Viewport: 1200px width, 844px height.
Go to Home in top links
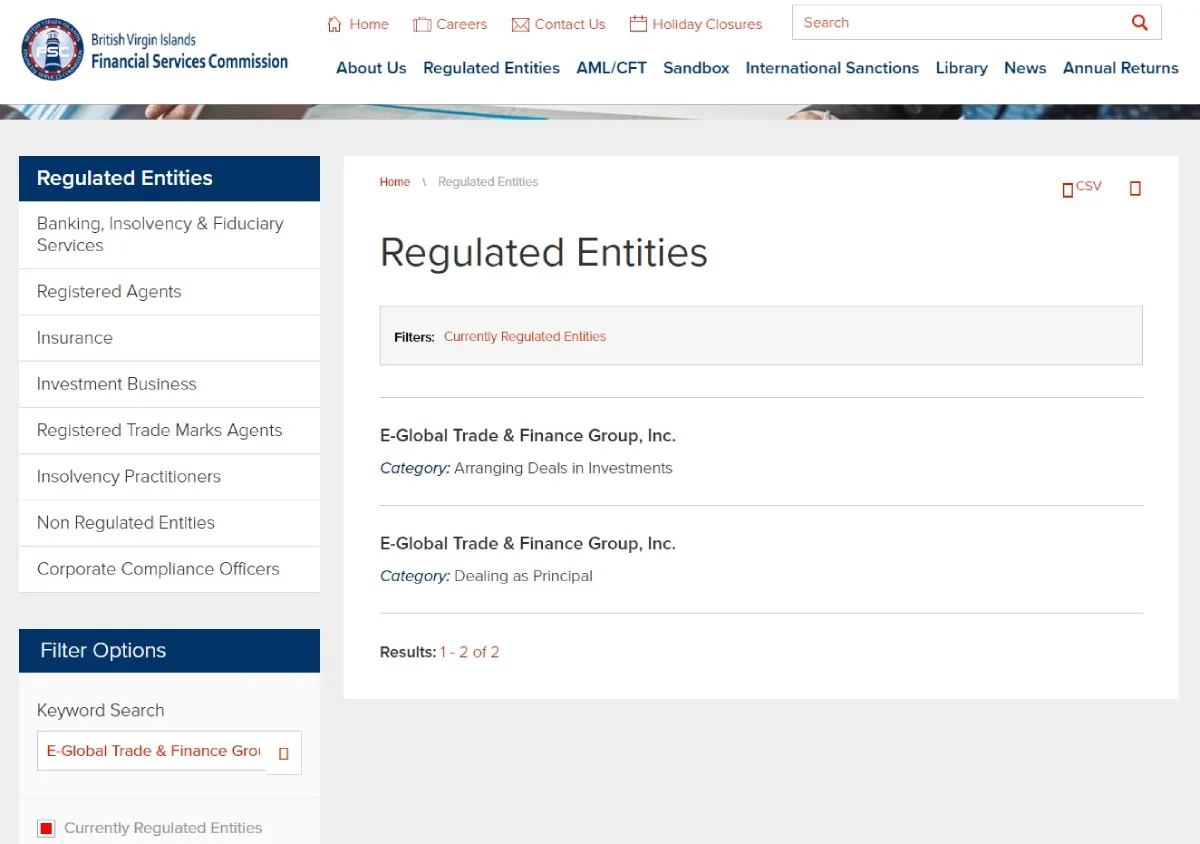pos(369,24)
